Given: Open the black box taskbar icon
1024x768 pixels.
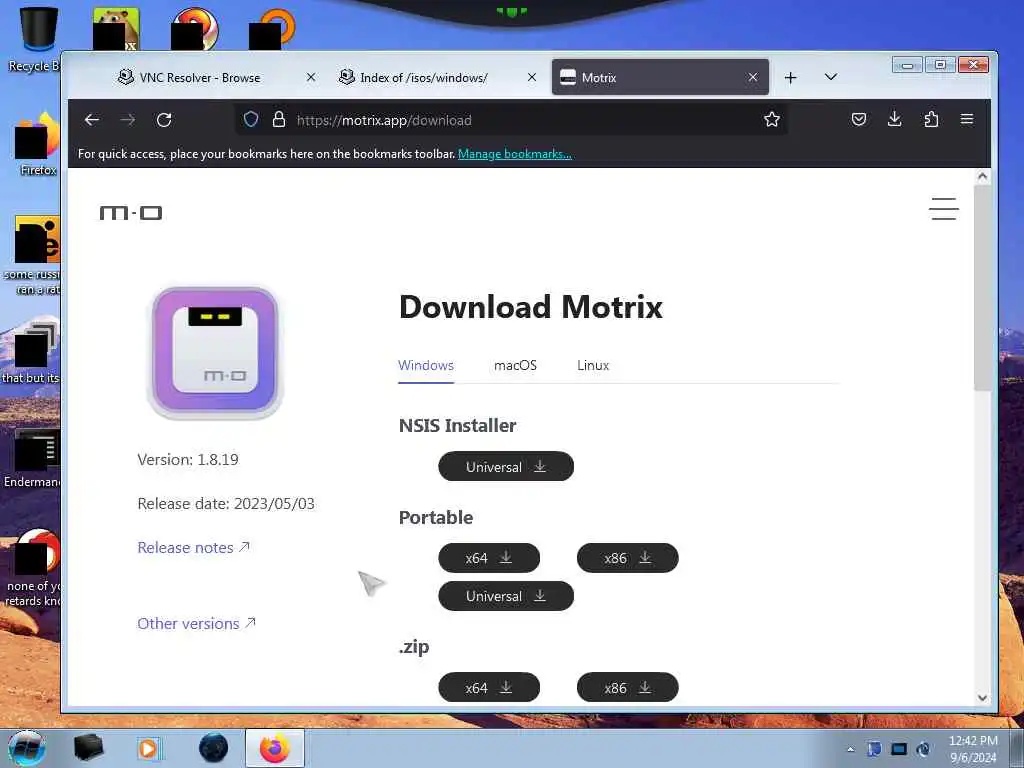Looking at the screenshot, I should (x=89, y=748).
